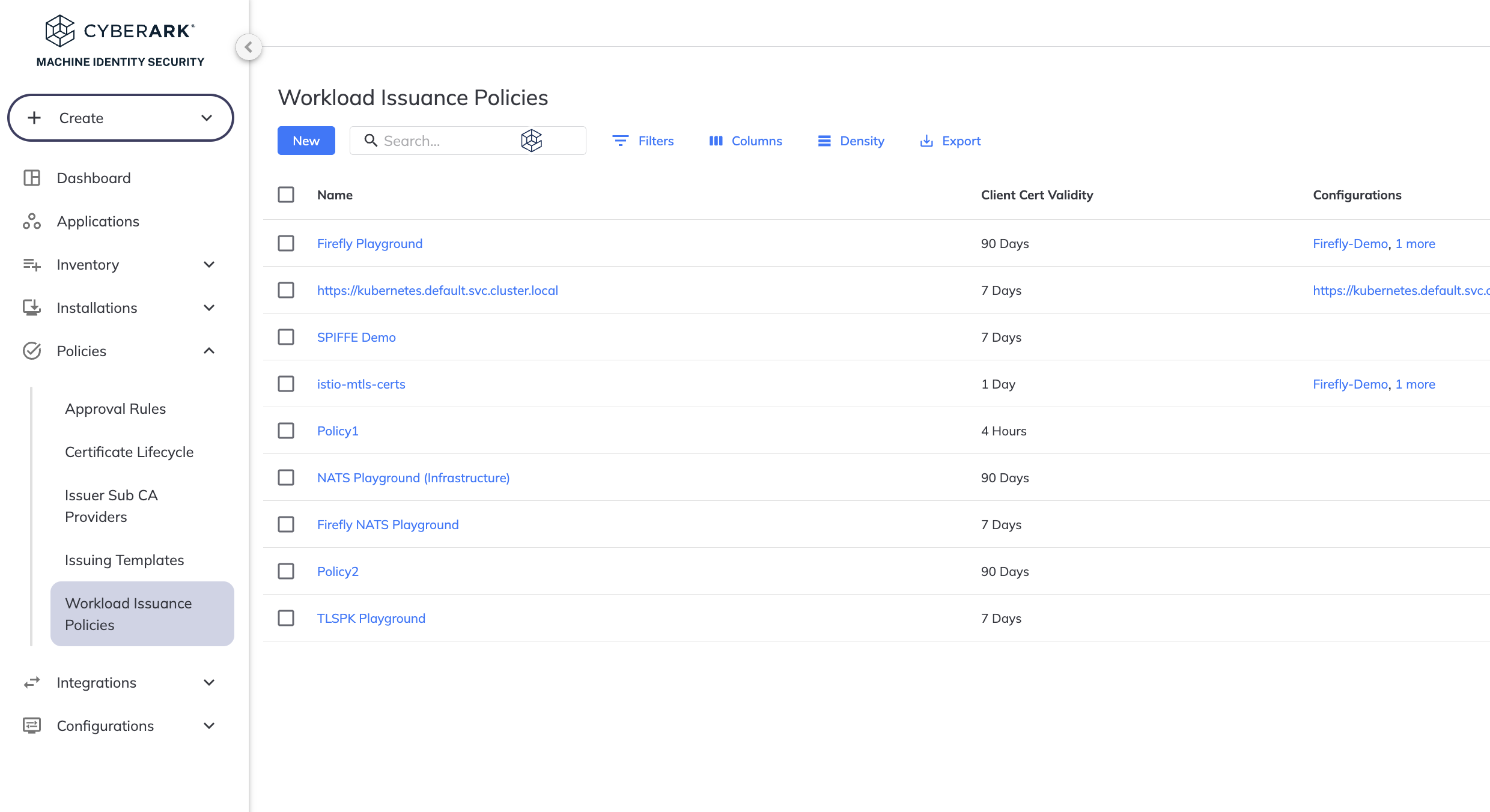Click the Configurations column header
The image size is (1490, 812).
1357,195
